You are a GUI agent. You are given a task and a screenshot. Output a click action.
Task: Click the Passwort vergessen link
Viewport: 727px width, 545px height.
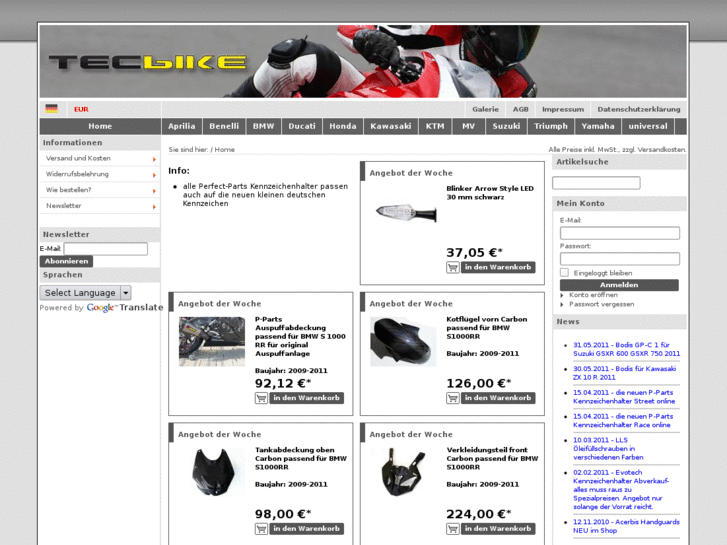601,304
